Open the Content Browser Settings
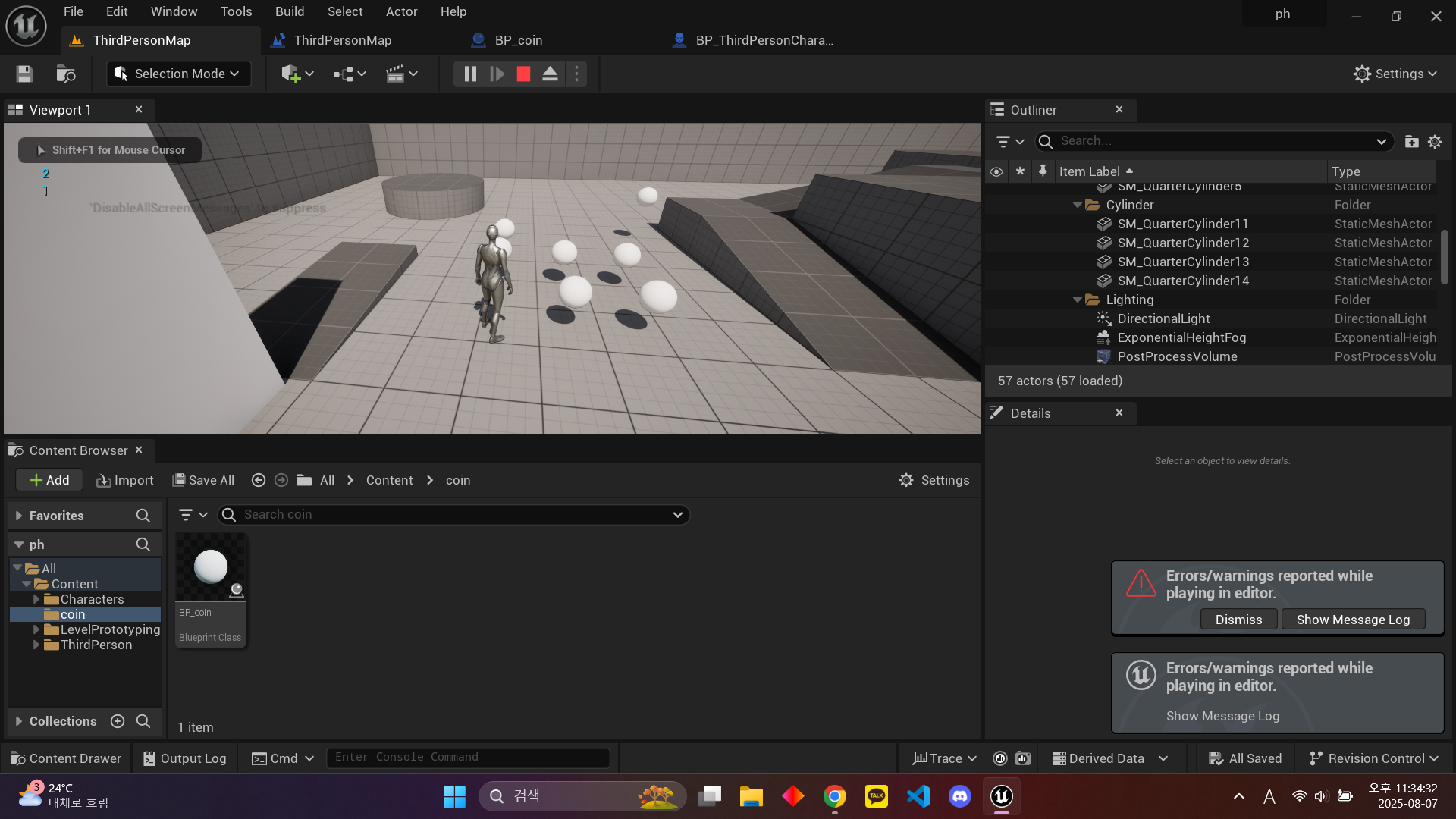The height and width of the screenshot is (819, 1456). (934, 480)
